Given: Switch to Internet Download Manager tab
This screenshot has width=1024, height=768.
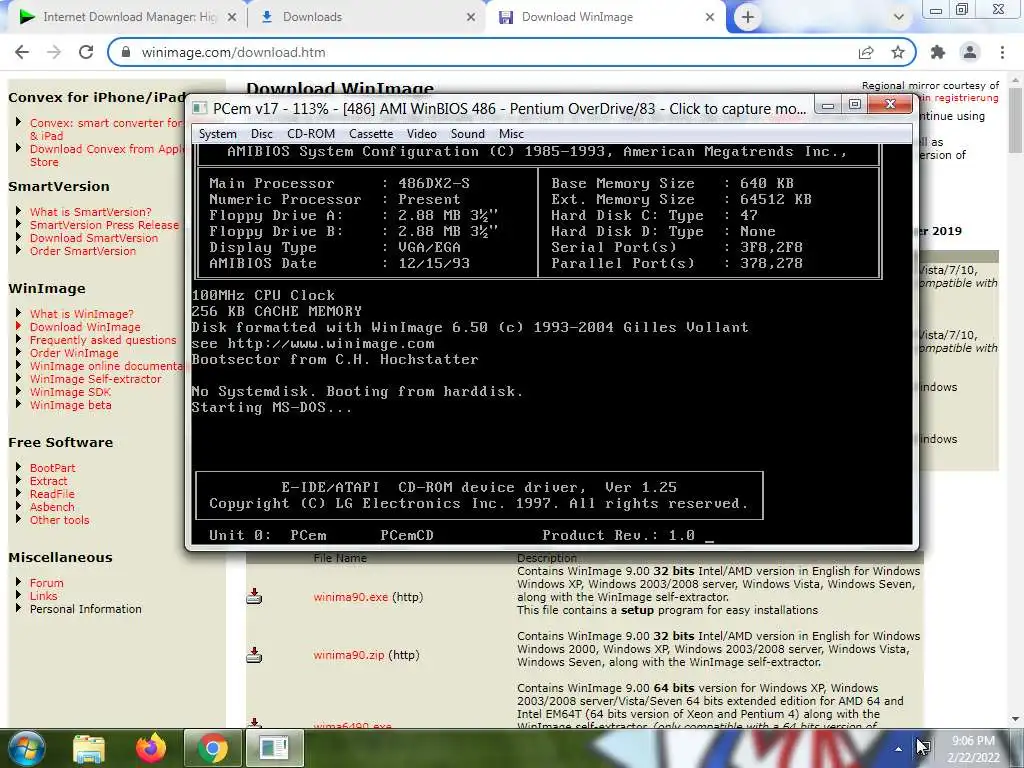Looking at the screenshot, I should [x=124, y=17].
